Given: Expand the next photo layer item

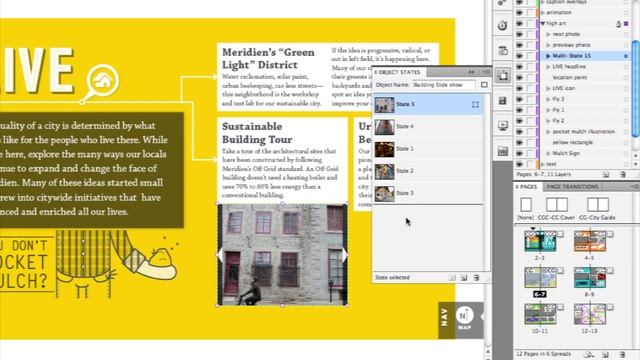Looking at the screenshot, I should click(548, 34).
